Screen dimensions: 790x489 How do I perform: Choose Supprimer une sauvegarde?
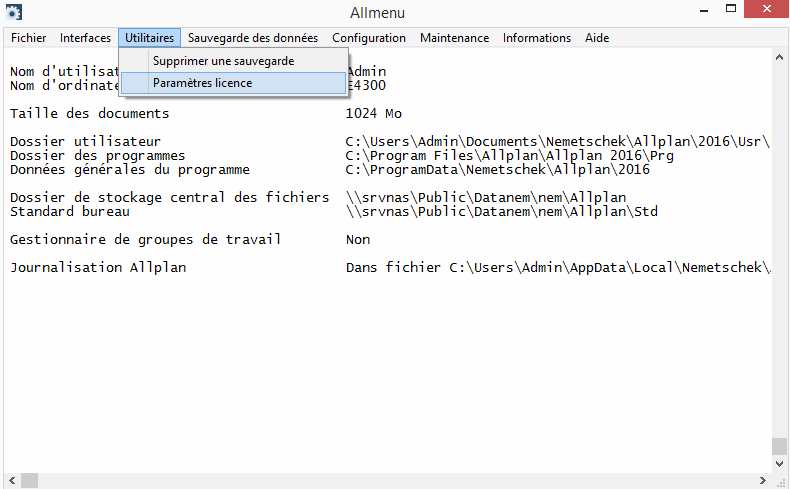pos(234,61)
